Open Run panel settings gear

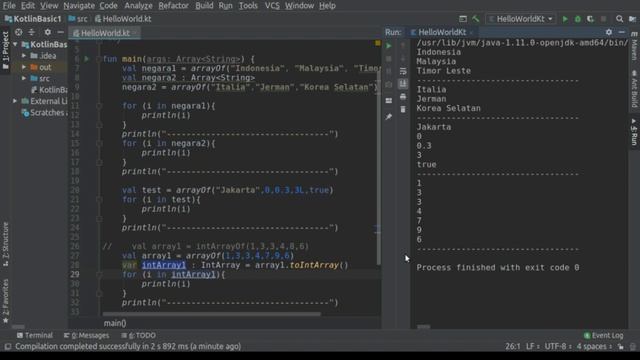609,32
